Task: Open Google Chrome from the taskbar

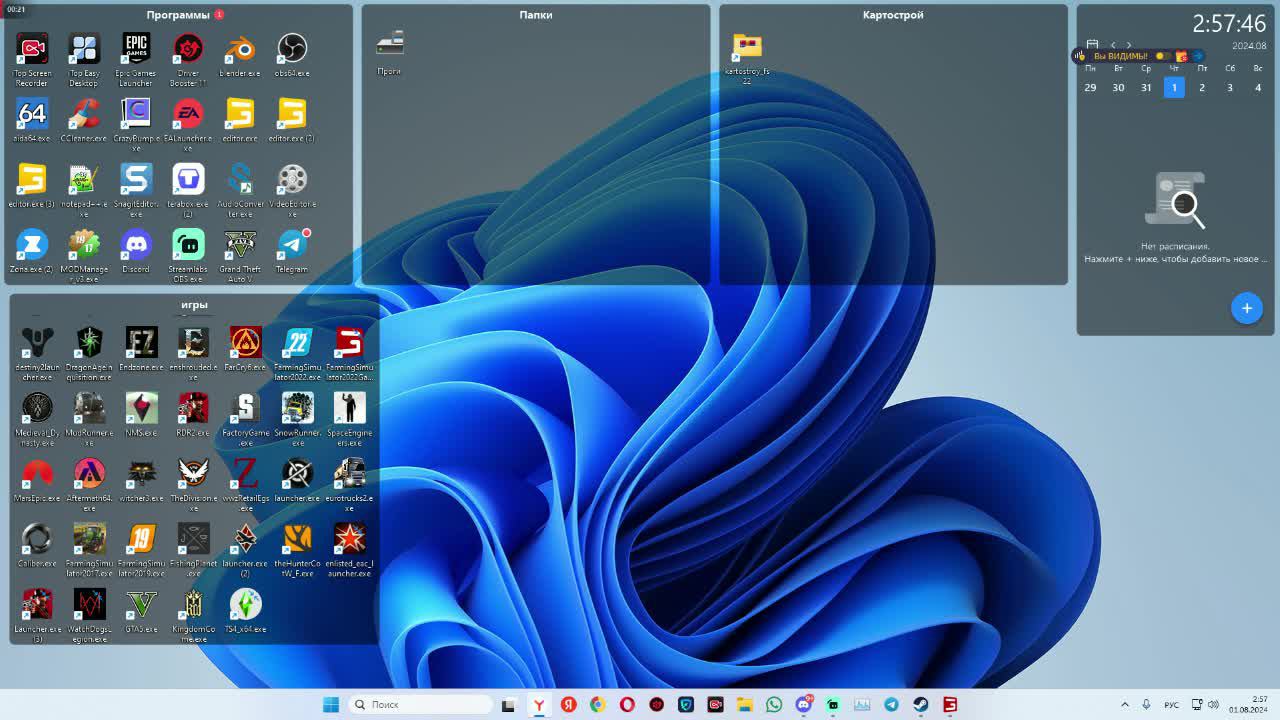Action: coord(597,705)
